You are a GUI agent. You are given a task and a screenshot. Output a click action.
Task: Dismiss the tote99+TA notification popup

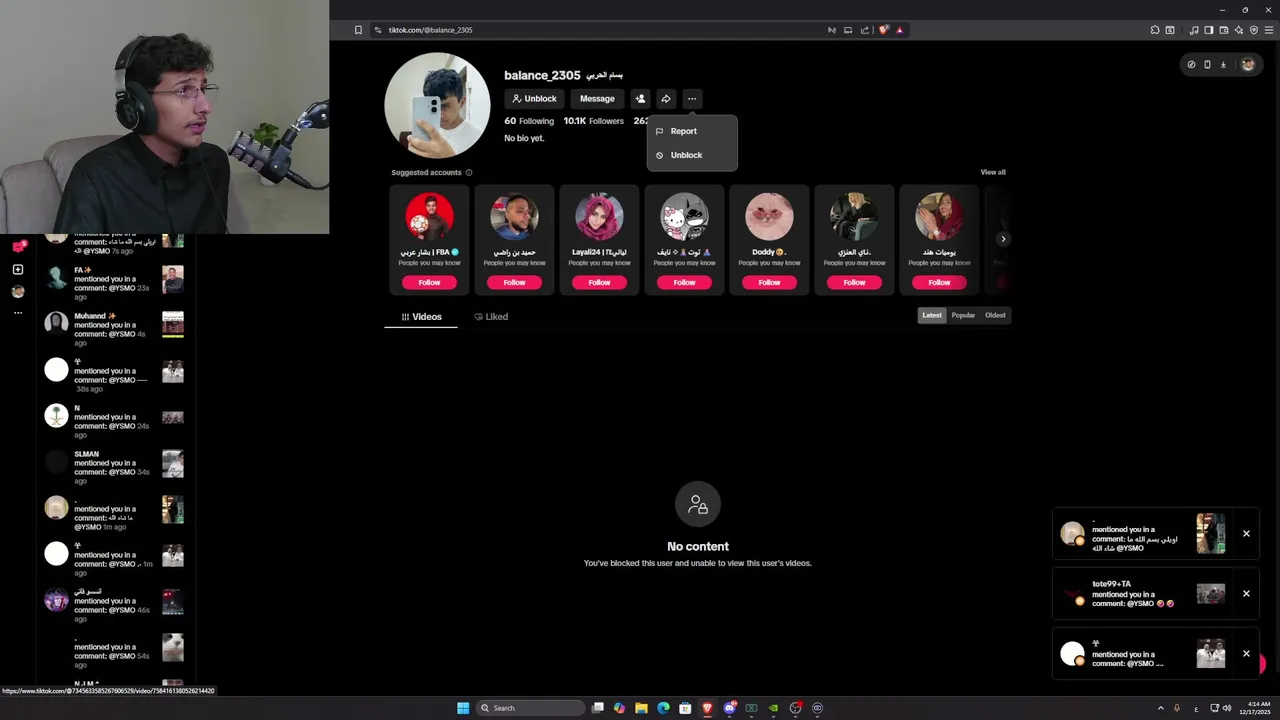pyautogui.click(x=1246, y=594)
